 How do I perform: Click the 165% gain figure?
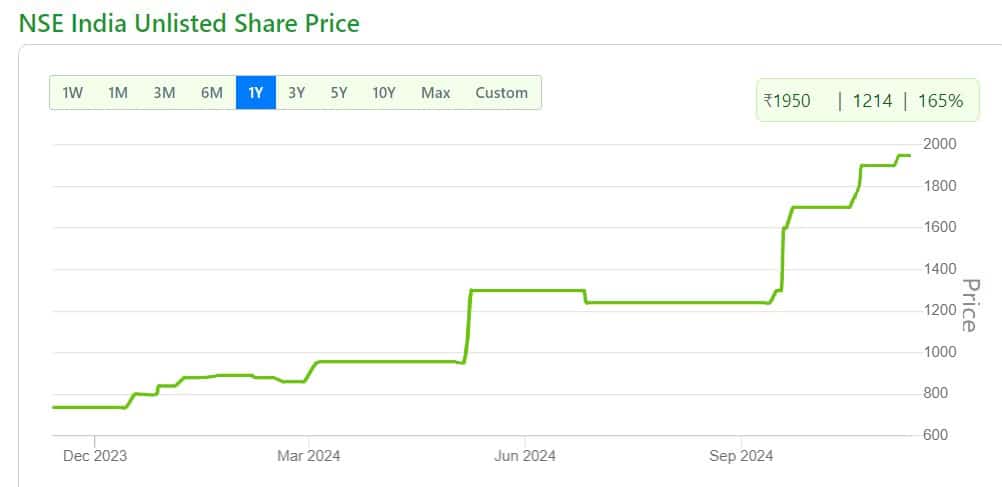click(941, 101)
